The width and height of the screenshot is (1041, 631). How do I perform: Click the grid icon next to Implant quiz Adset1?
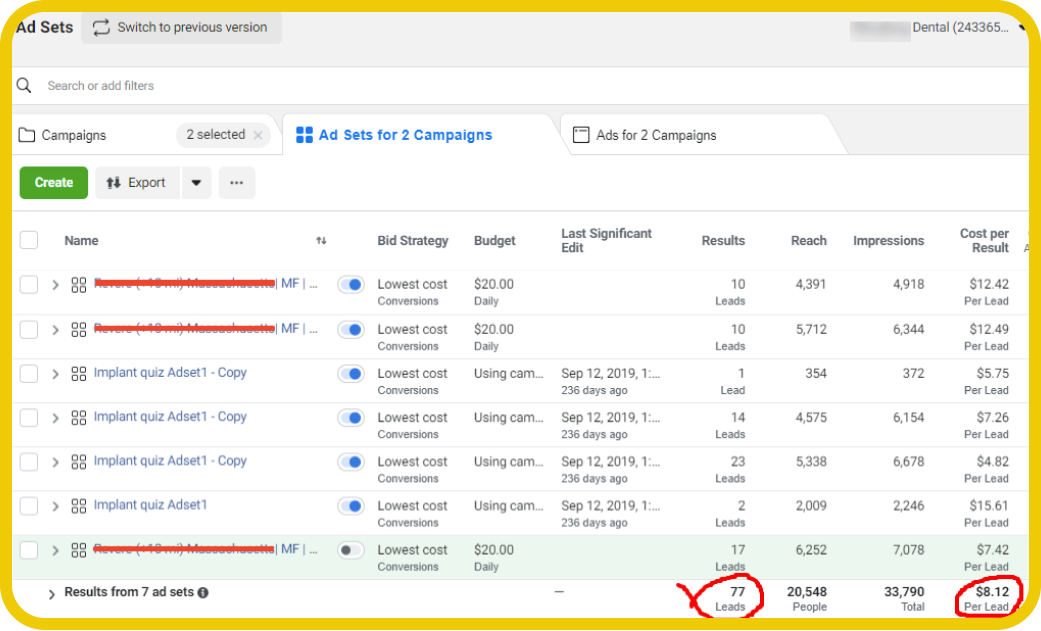click(79, 506)
